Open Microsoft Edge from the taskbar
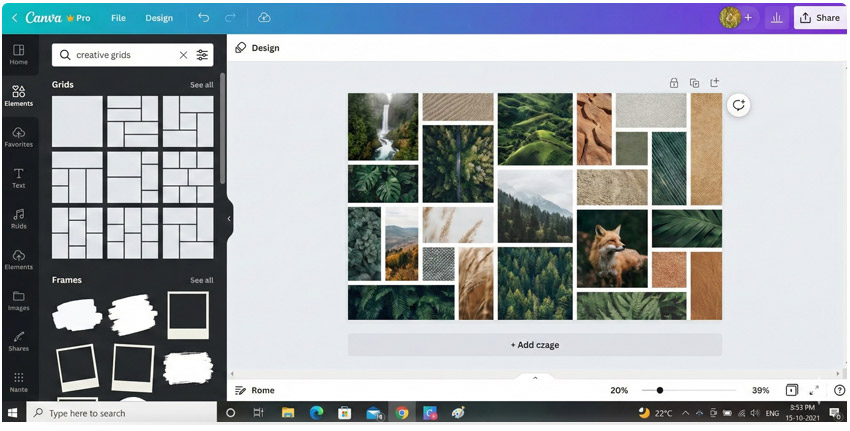The image size is (850, 431). coord(317,413)
